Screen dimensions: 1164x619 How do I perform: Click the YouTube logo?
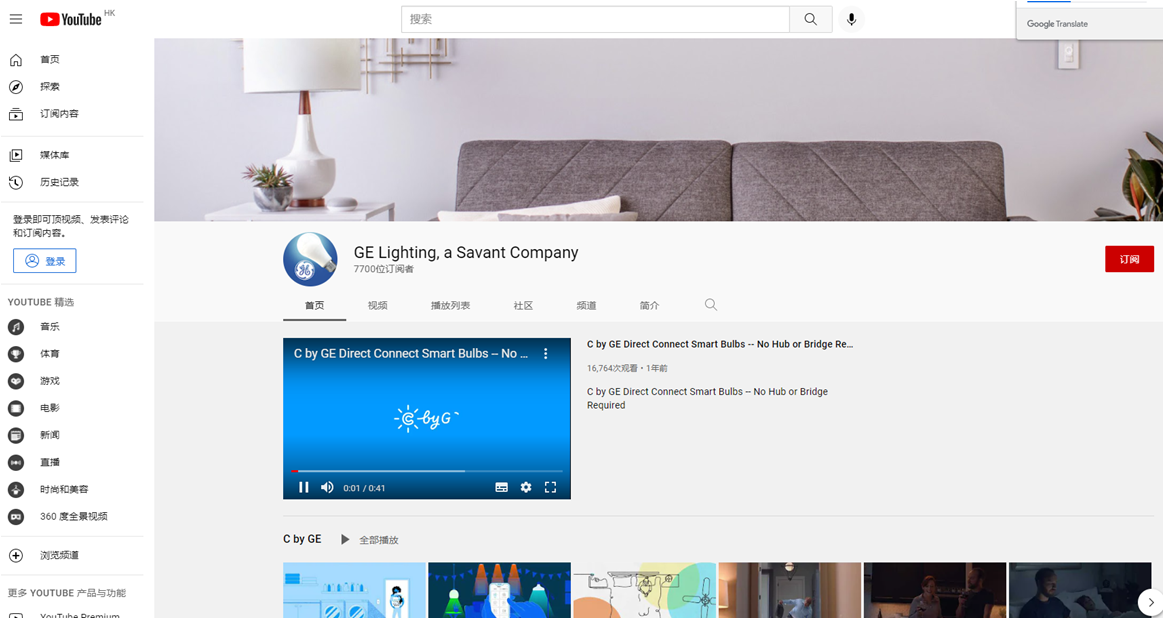pos(71,19)
